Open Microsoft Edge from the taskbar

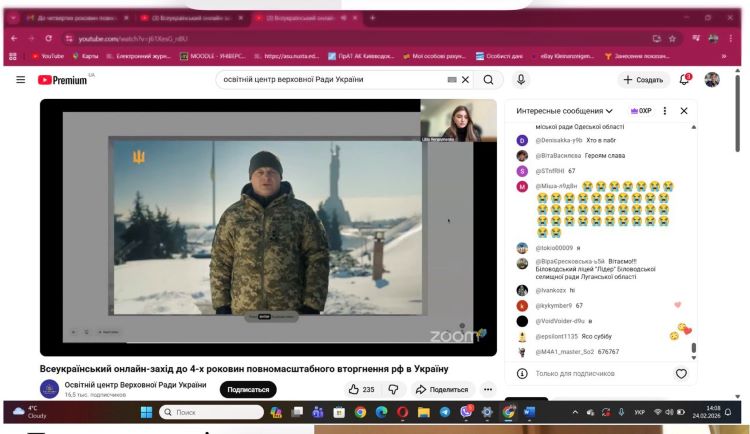(381, 412)
